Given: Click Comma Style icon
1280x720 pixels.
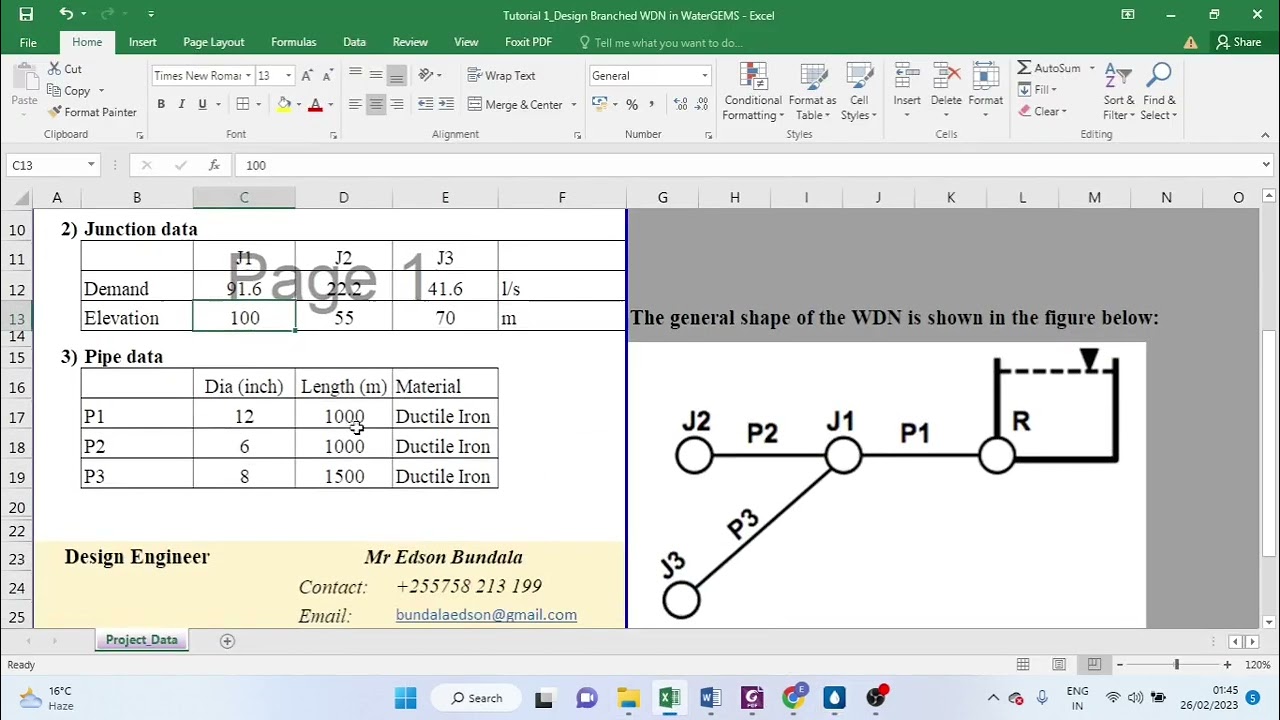Looking at the screenshot, I should [x=652, y=104].
